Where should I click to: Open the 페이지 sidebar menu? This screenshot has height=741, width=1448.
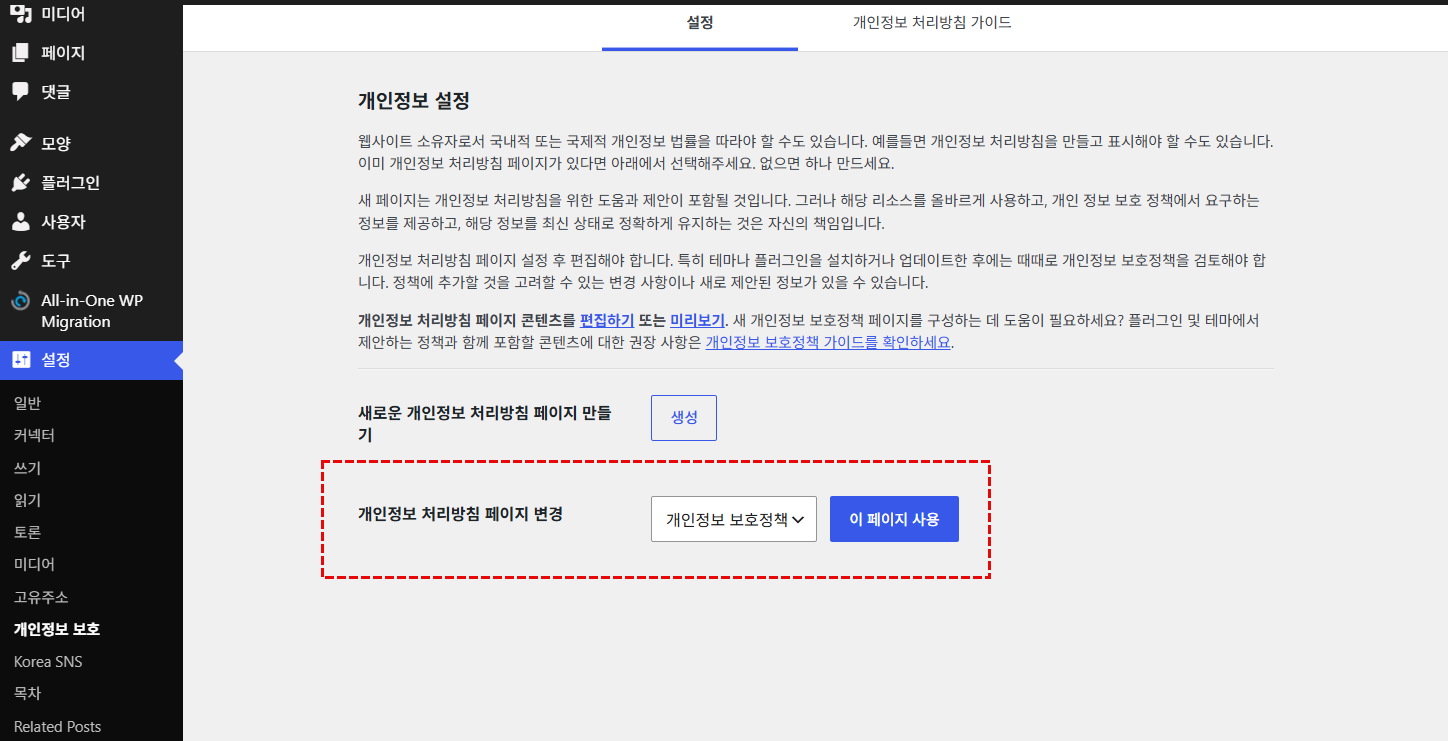62,53
